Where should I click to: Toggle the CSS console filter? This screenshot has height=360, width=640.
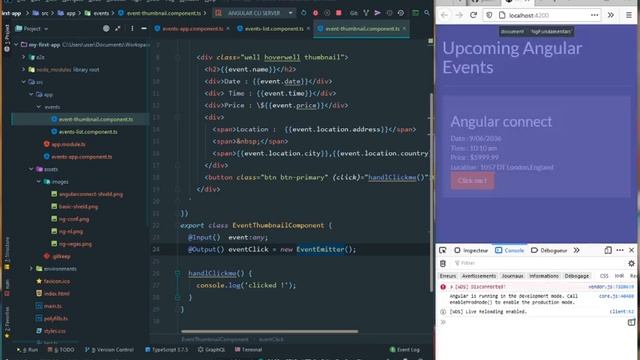(604, 276)
